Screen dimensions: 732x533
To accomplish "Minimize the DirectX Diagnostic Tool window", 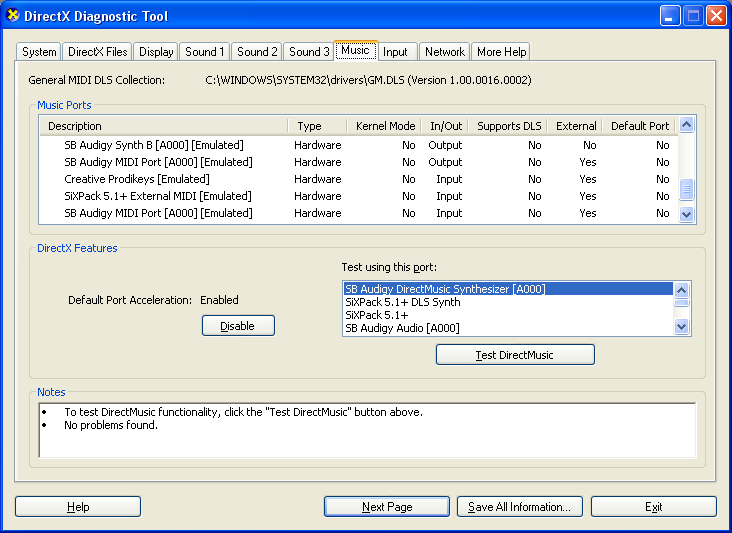I will [669, 16].
